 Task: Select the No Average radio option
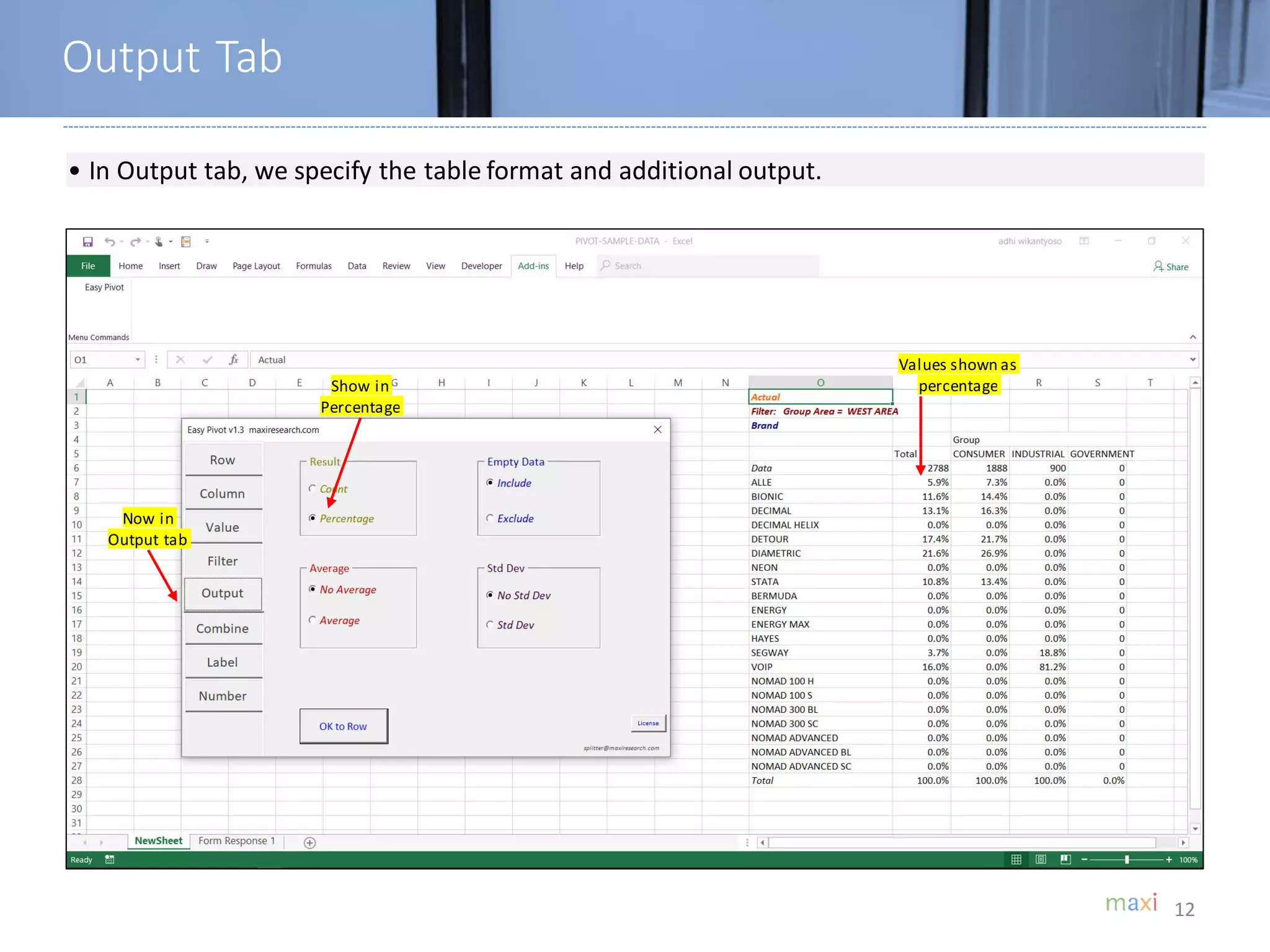pyautogui.click(x=313, y=589)
